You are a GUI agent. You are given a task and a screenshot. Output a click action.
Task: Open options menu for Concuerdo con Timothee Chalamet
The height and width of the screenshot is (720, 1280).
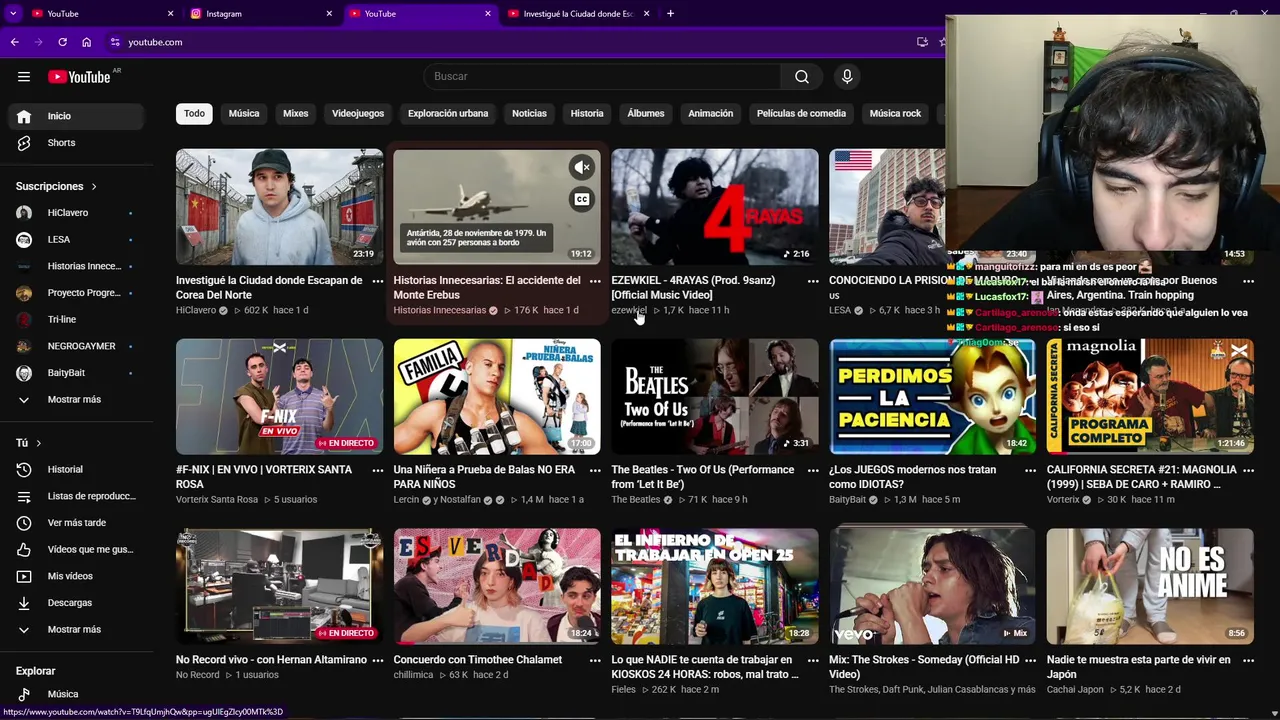595,660
